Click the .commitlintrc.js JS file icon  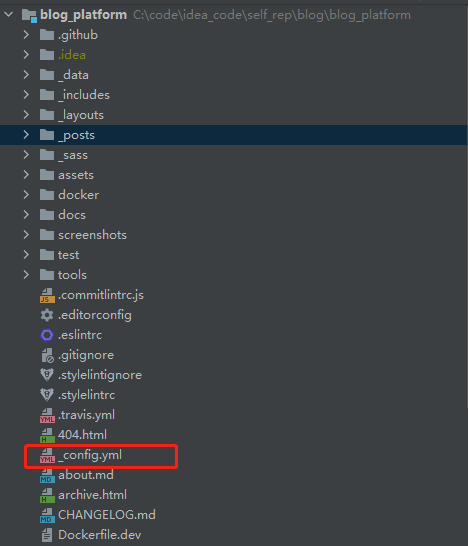tap(47, 295)
